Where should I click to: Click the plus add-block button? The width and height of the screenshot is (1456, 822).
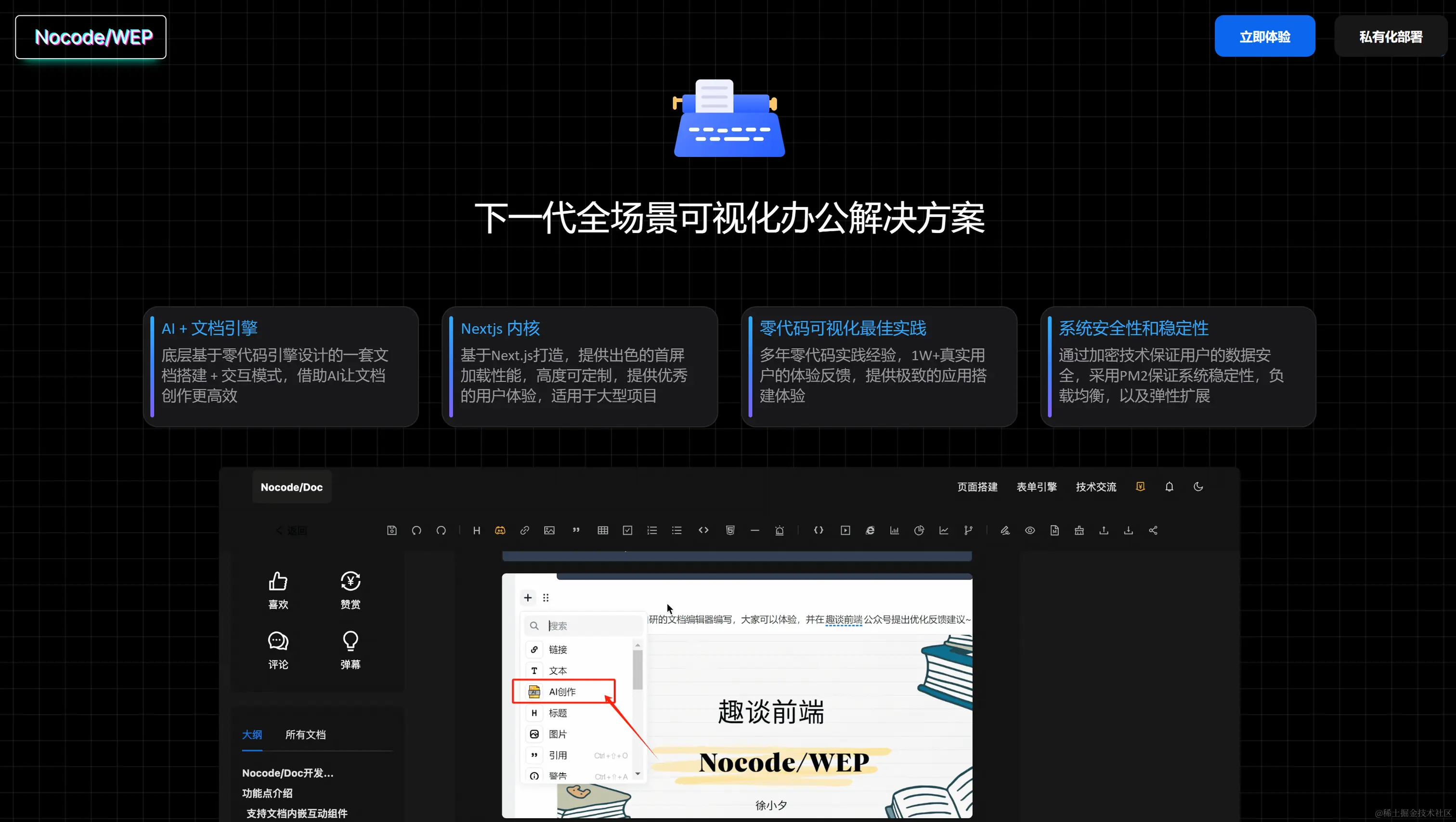[x=527, y=597]
